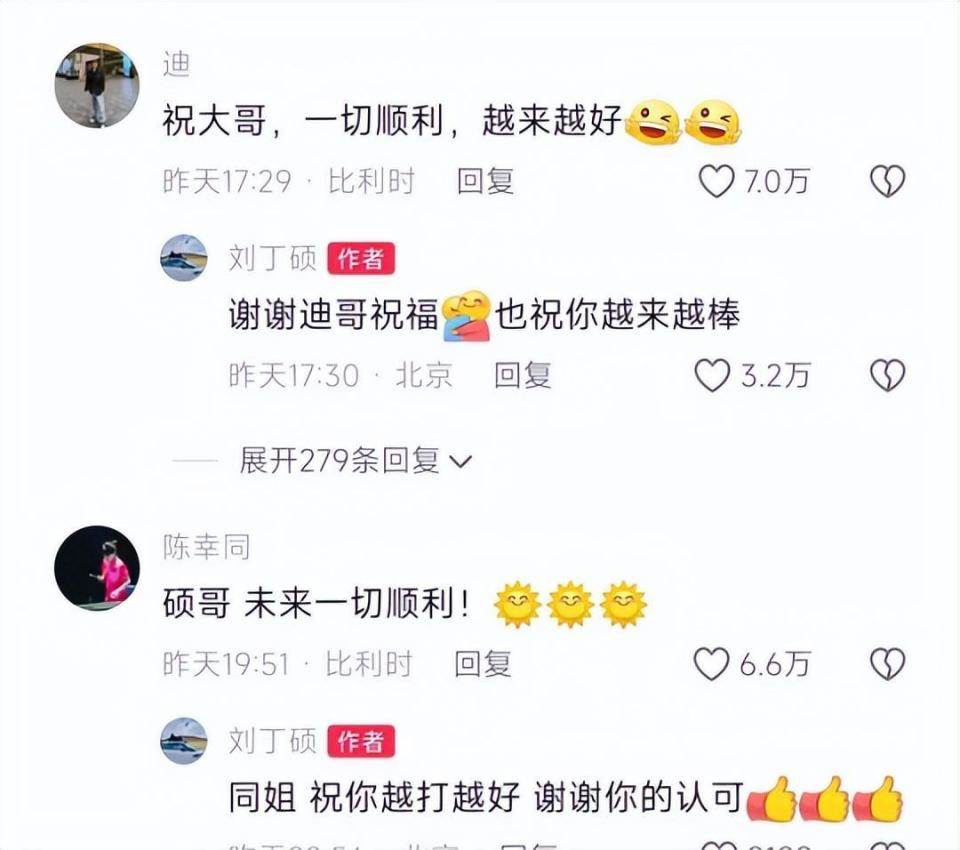Screen dimensions: 960x850
Task: Reply to 刘丁硕's 北京 comment at 17:30
Action: (522, 375)
